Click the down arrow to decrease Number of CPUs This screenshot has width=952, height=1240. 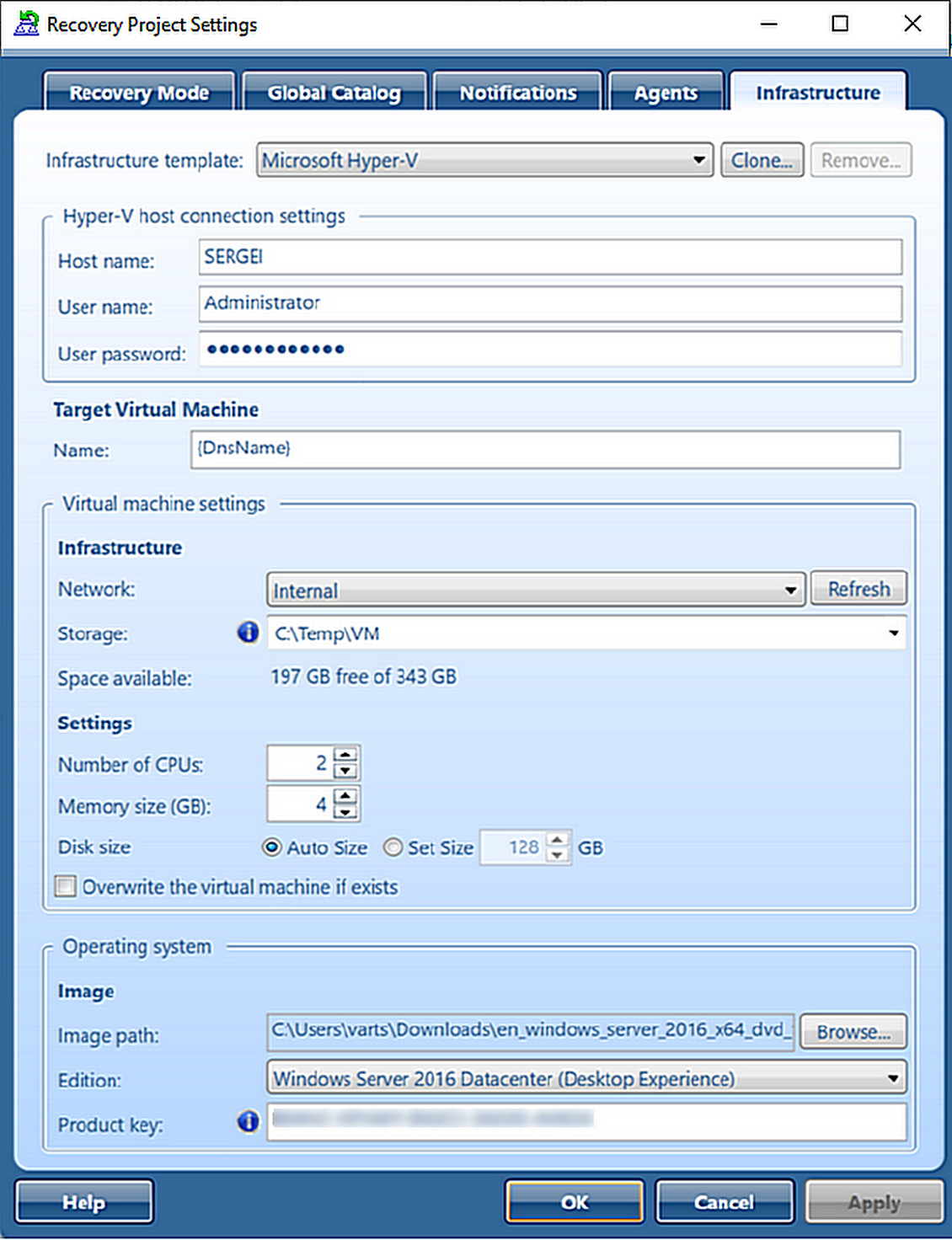[346, 772]
